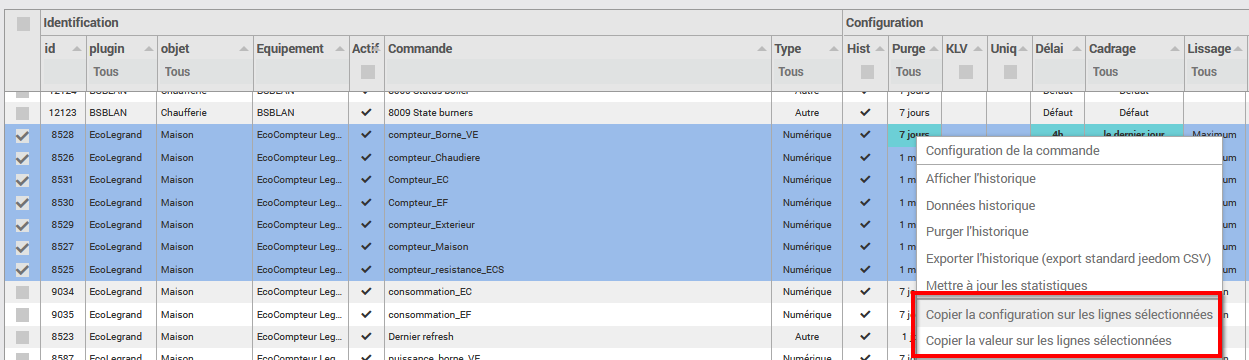Uncheck row 8531 Compteur_EC checkbox
Viewport: 1249px width, 360px height.
[x=23, y=180]
